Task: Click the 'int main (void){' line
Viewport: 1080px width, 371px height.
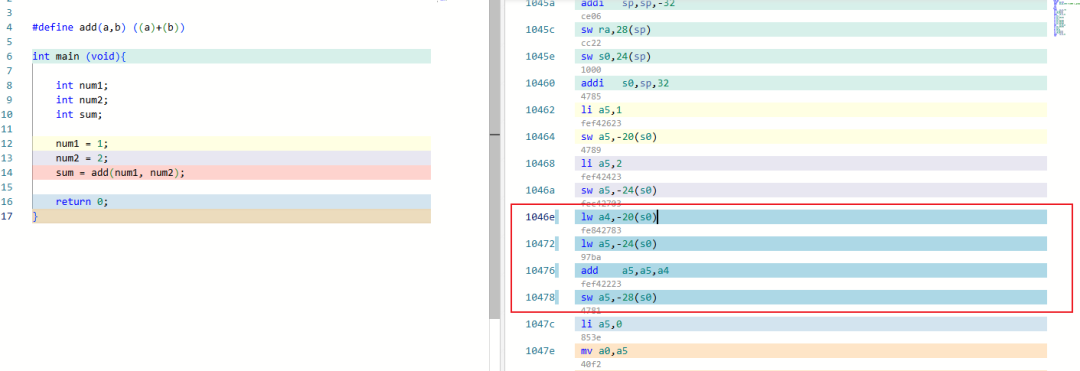Action: pos(231,56)
